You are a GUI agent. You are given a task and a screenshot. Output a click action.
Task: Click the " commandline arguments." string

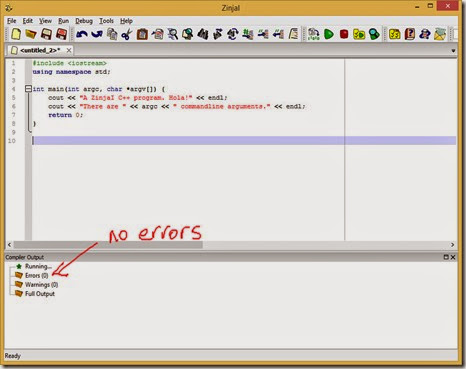222,106
